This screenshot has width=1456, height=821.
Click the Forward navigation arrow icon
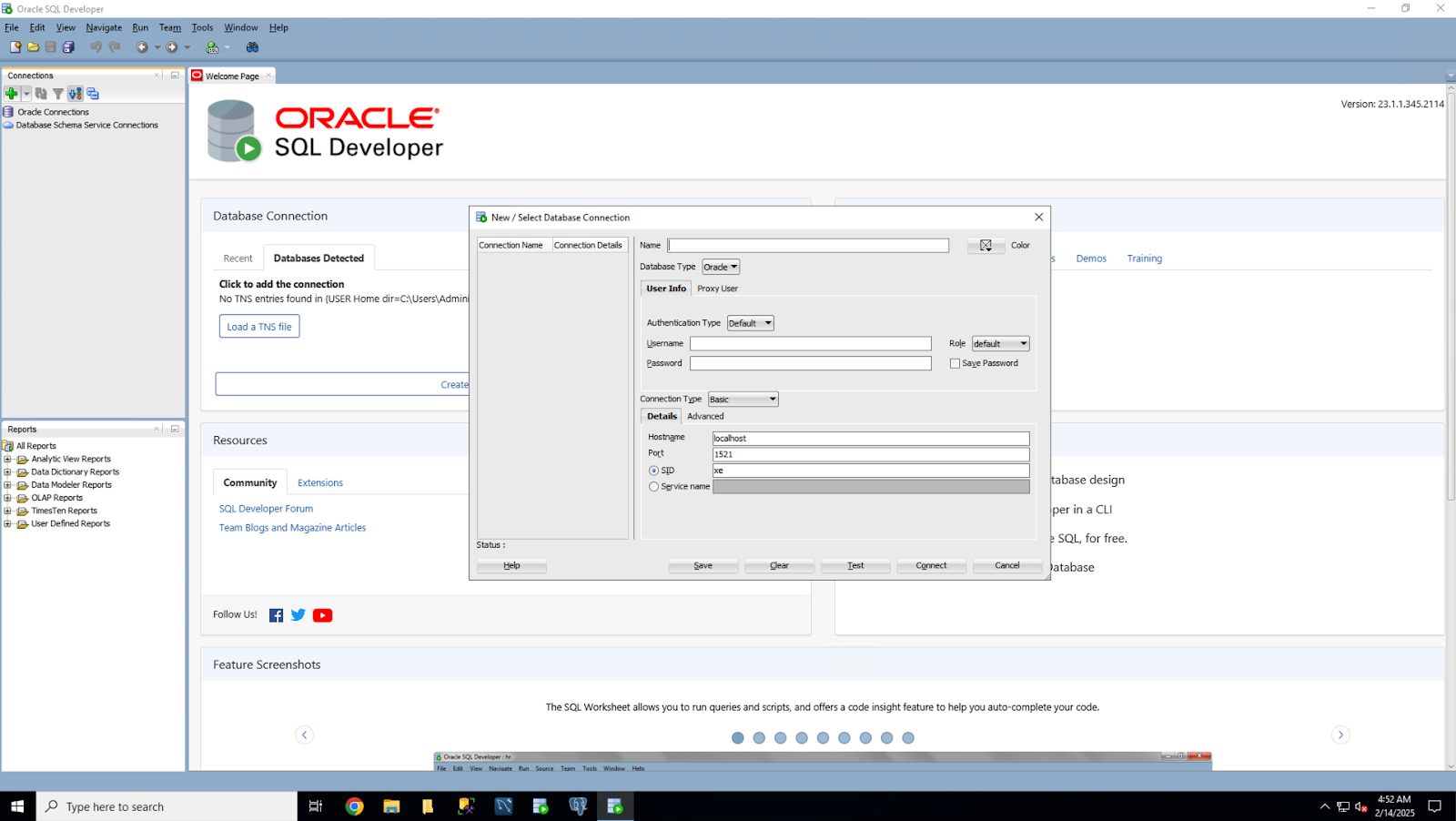[x=171, y=46]
